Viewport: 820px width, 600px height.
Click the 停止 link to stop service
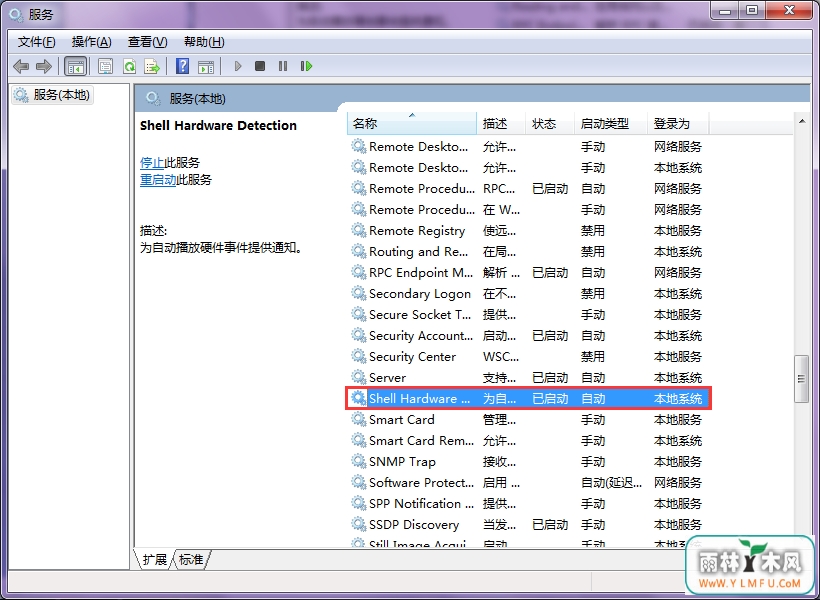tap(152, 163)
